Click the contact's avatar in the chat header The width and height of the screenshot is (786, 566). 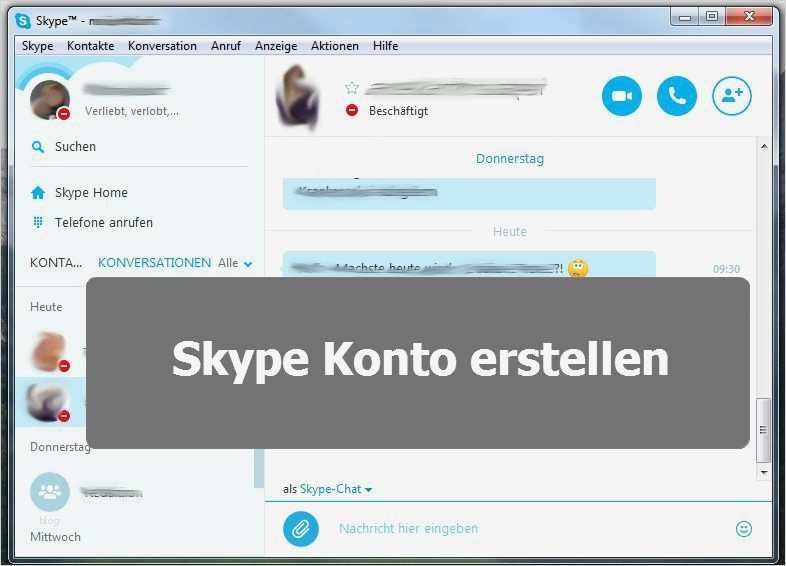point(298,97)
